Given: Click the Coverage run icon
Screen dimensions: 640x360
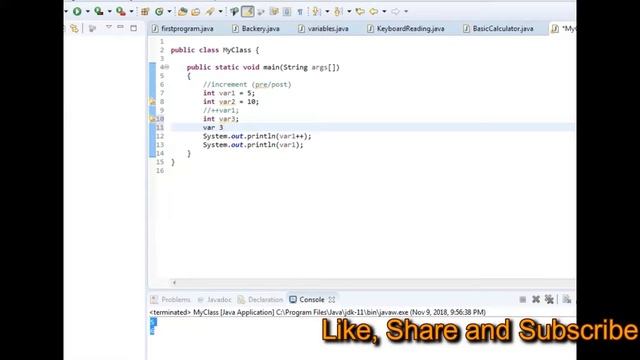Looking at the screenshot, I should 98,11.
